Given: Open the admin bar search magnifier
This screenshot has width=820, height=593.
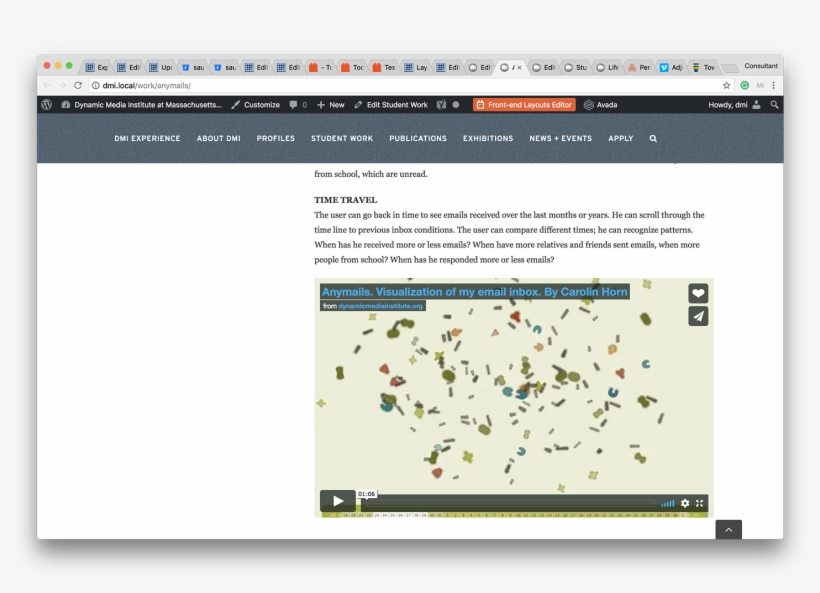Looking at the screenshot, I should tap(774, 104).
